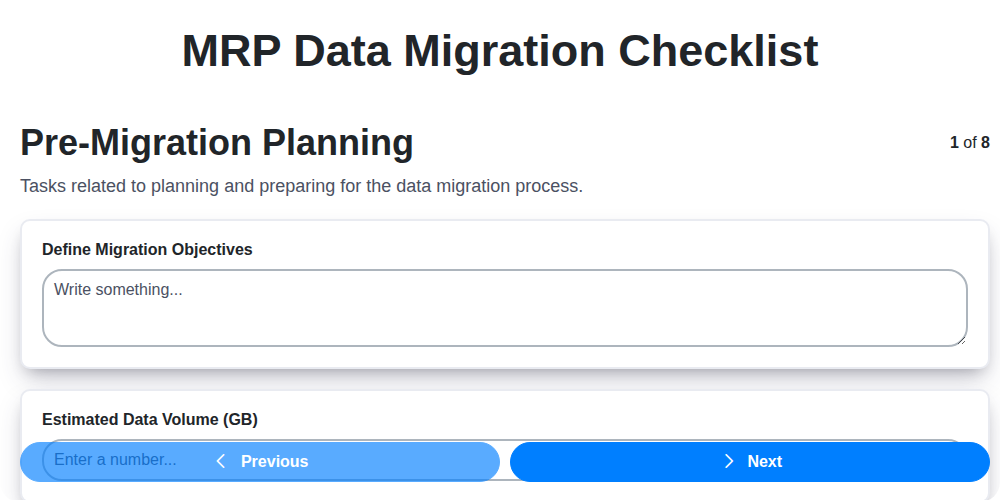Go to the next checklist section
The width and height of the screenshot is (1000, 500).
(750, 461)
